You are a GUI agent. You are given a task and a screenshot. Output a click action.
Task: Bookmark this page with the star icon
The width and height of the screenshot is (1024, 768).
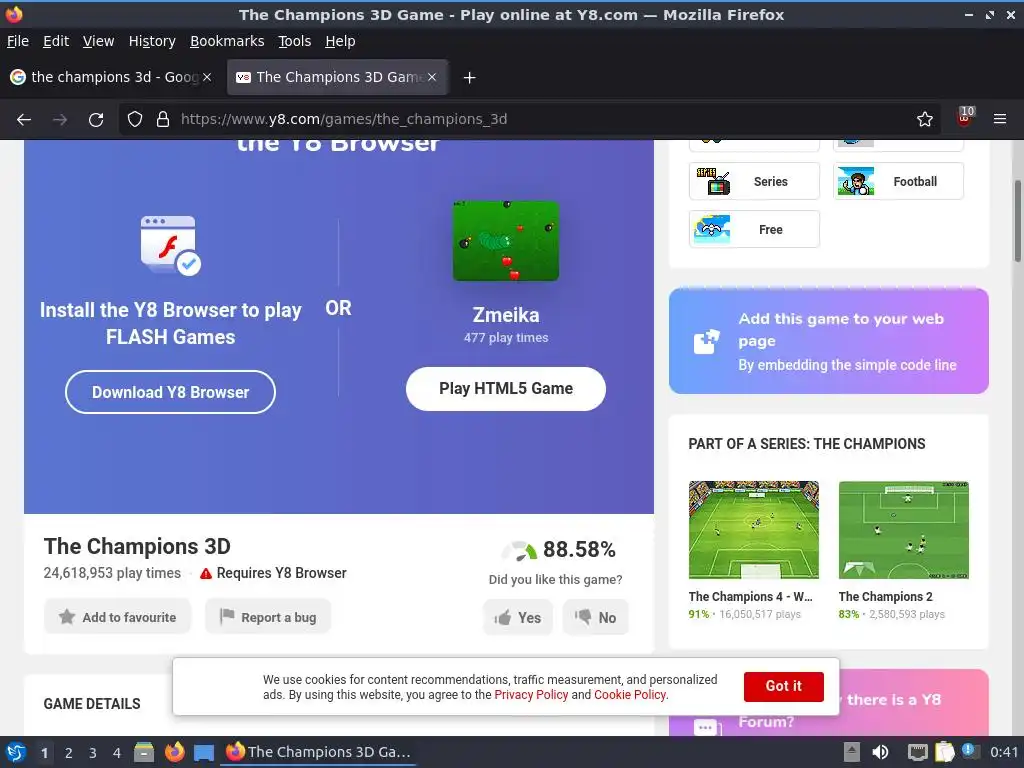click(925, 120)
